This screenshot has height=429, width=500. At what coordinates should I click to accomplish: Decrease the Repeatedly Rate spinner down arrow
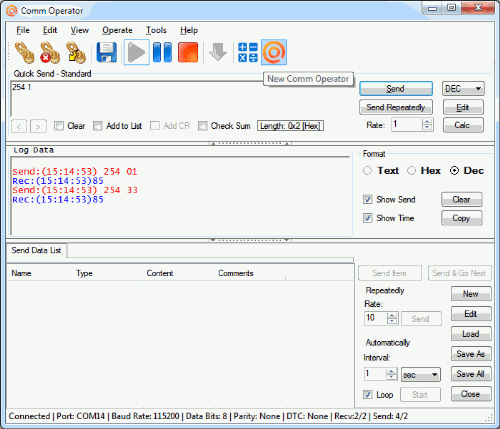392,321
